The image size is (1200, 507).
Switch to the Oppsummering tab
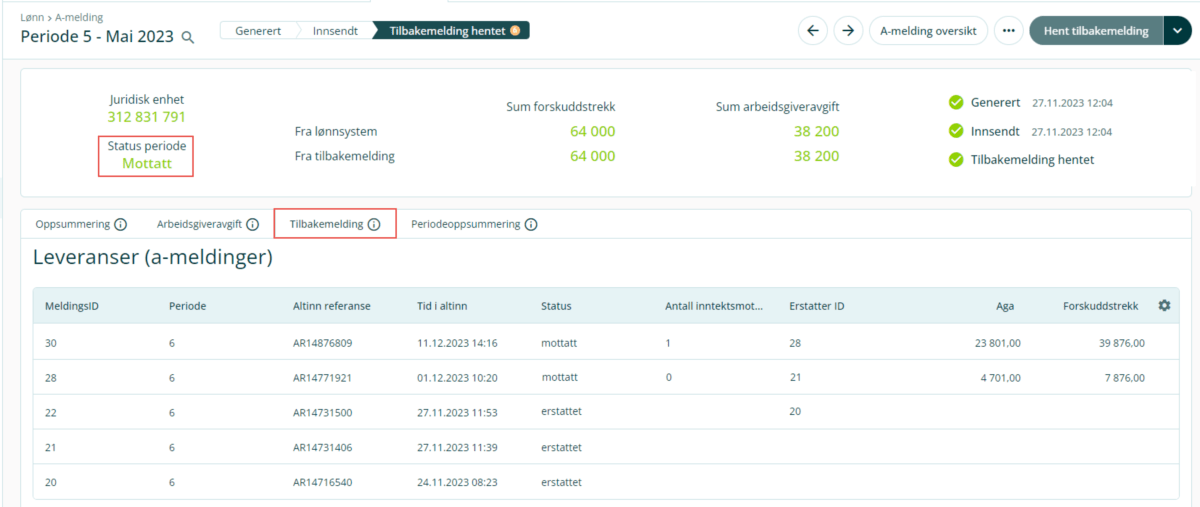pyautogui.click(x=73, y=225)
